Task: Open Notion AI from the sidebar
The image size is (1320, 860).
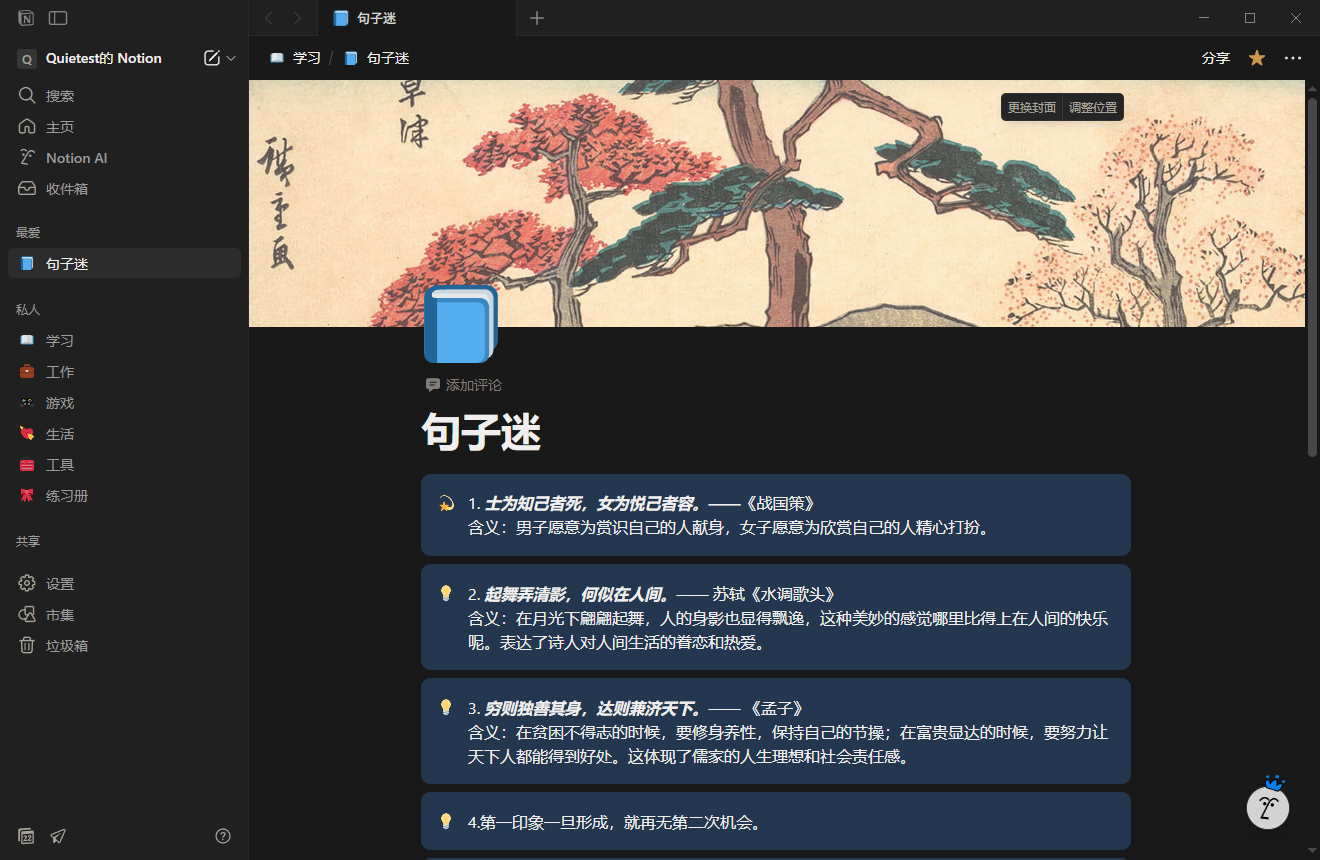Action: pos(74,157)
